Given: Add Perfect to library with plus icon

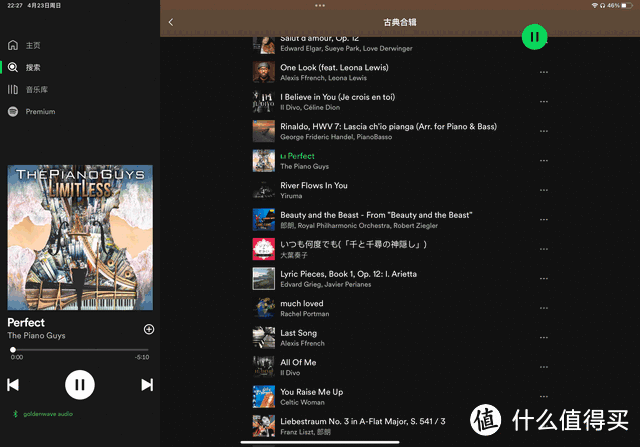Looking at the screenshot, I should (x=149, y=329).
